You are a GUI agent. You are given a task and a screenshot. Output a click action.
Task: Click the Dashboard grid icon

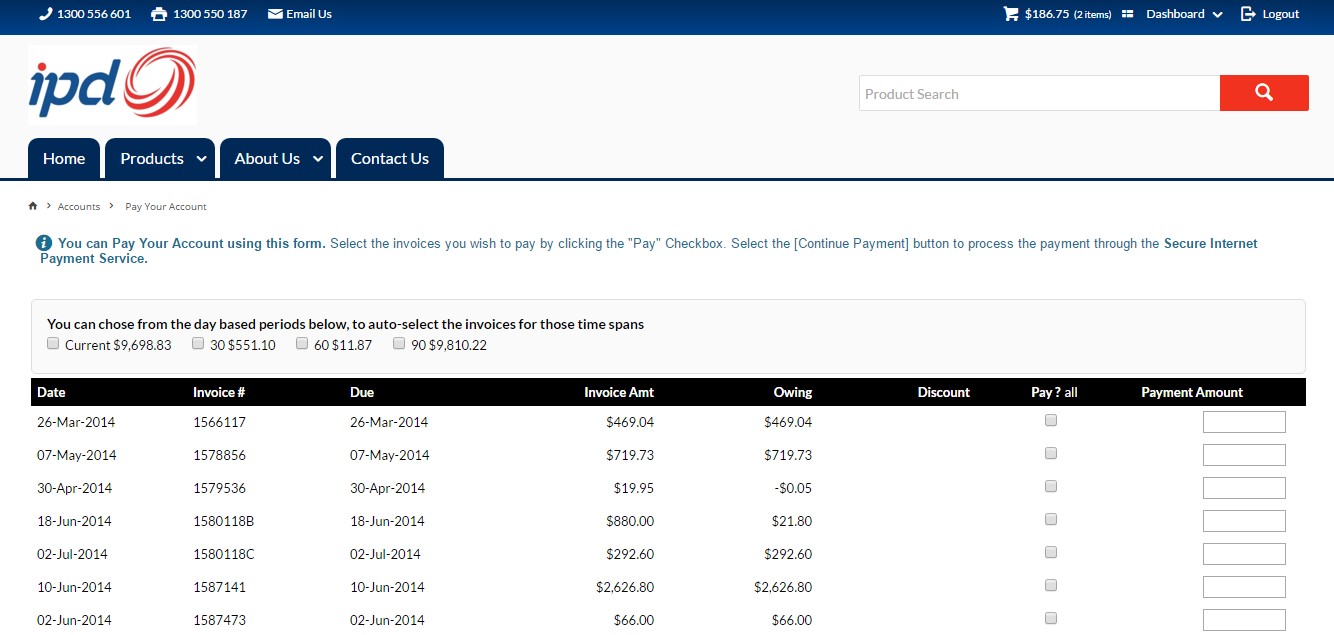[x=1128, y=14]
